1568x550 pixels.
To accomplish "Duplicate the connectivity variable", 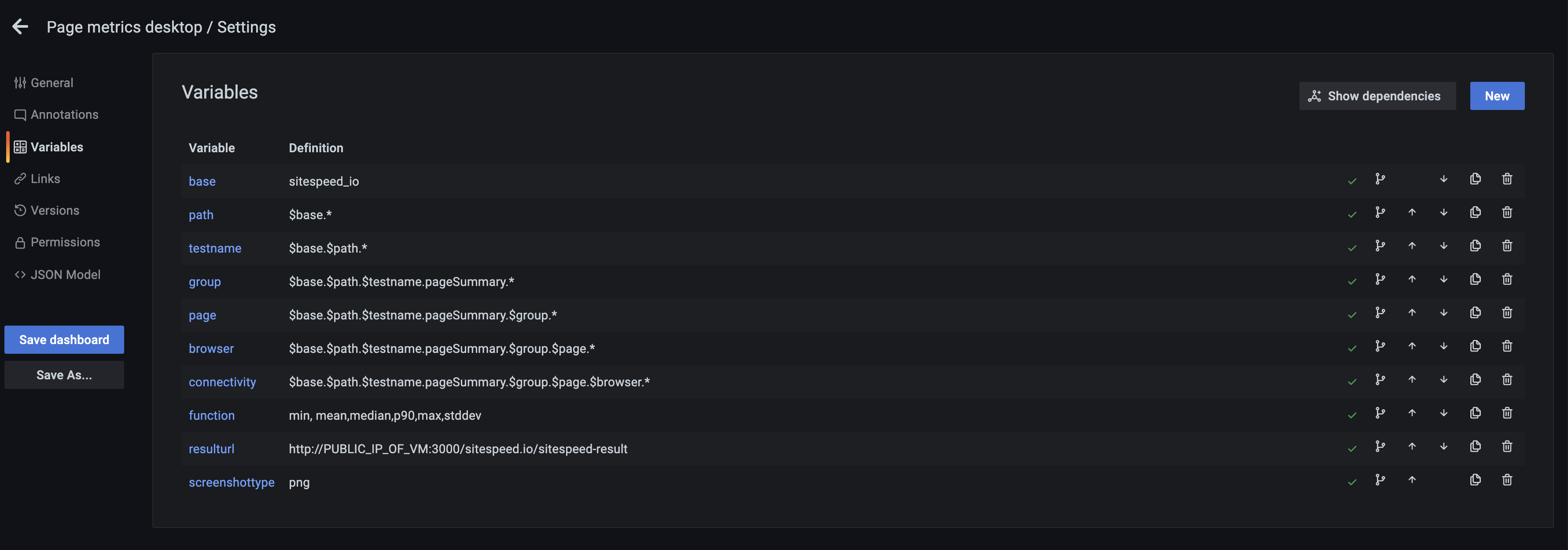I will (1475, 380).
